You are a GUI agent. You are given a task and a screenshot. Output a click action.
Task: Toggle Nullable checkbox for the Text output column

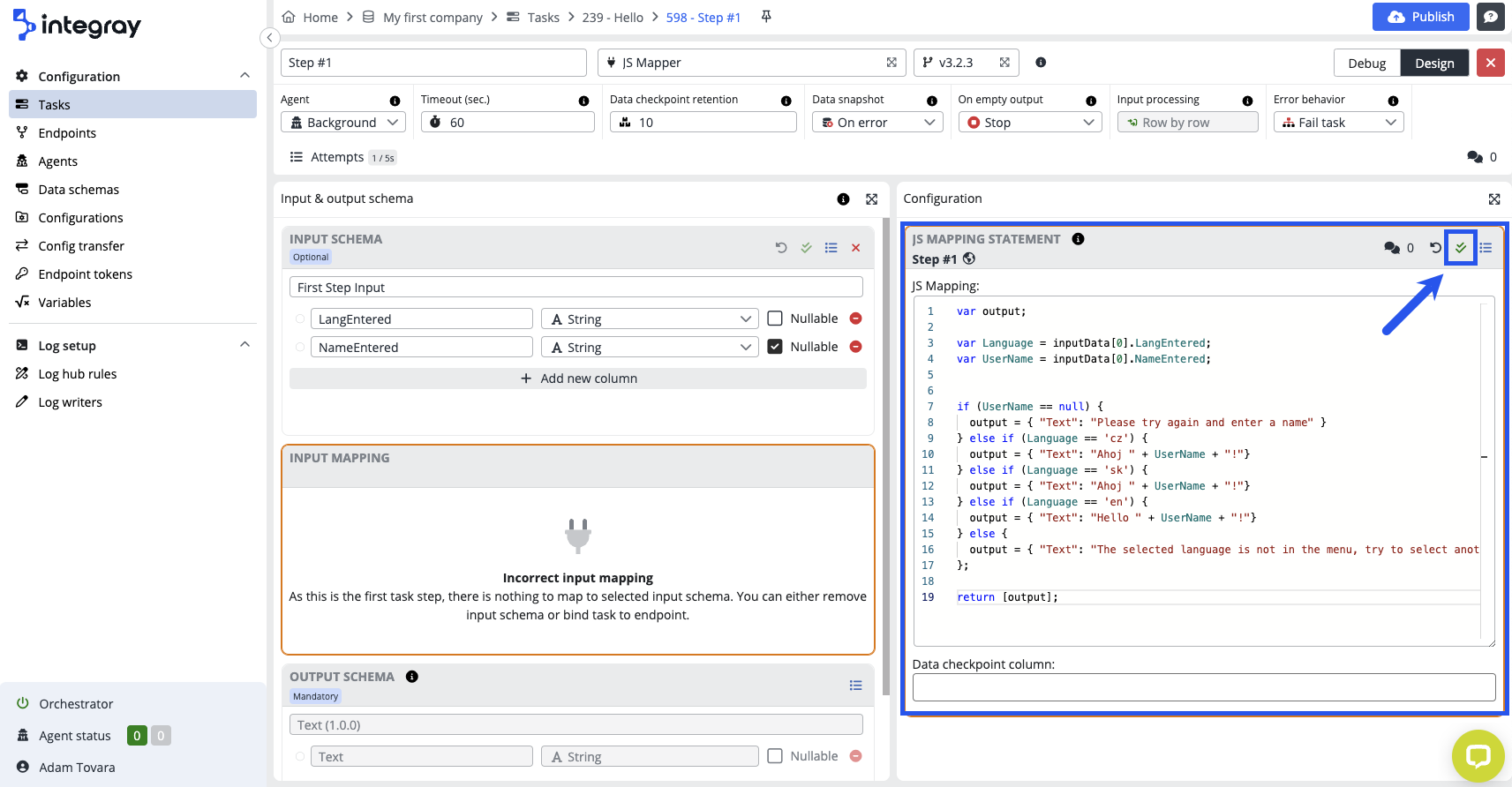775,756
